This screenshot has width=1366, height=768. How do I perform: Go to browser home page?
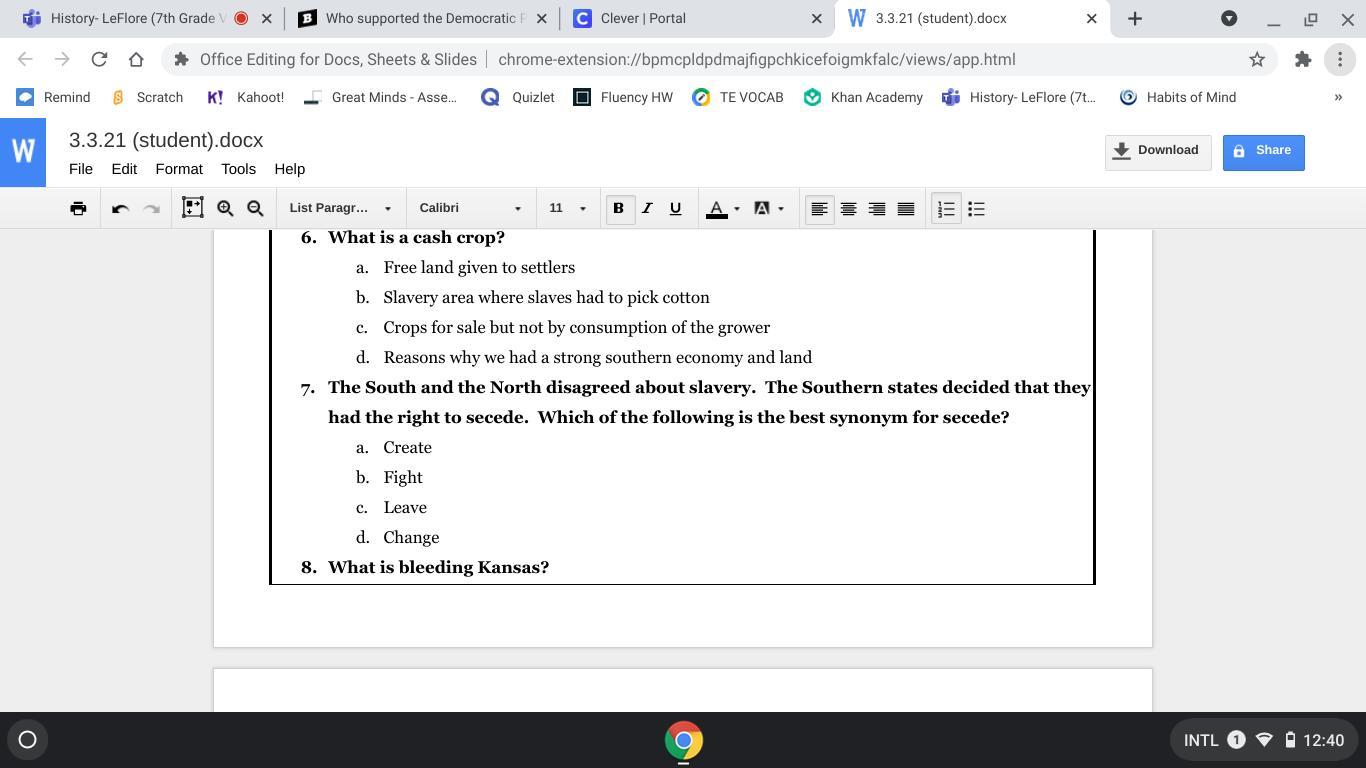[136, 59]
